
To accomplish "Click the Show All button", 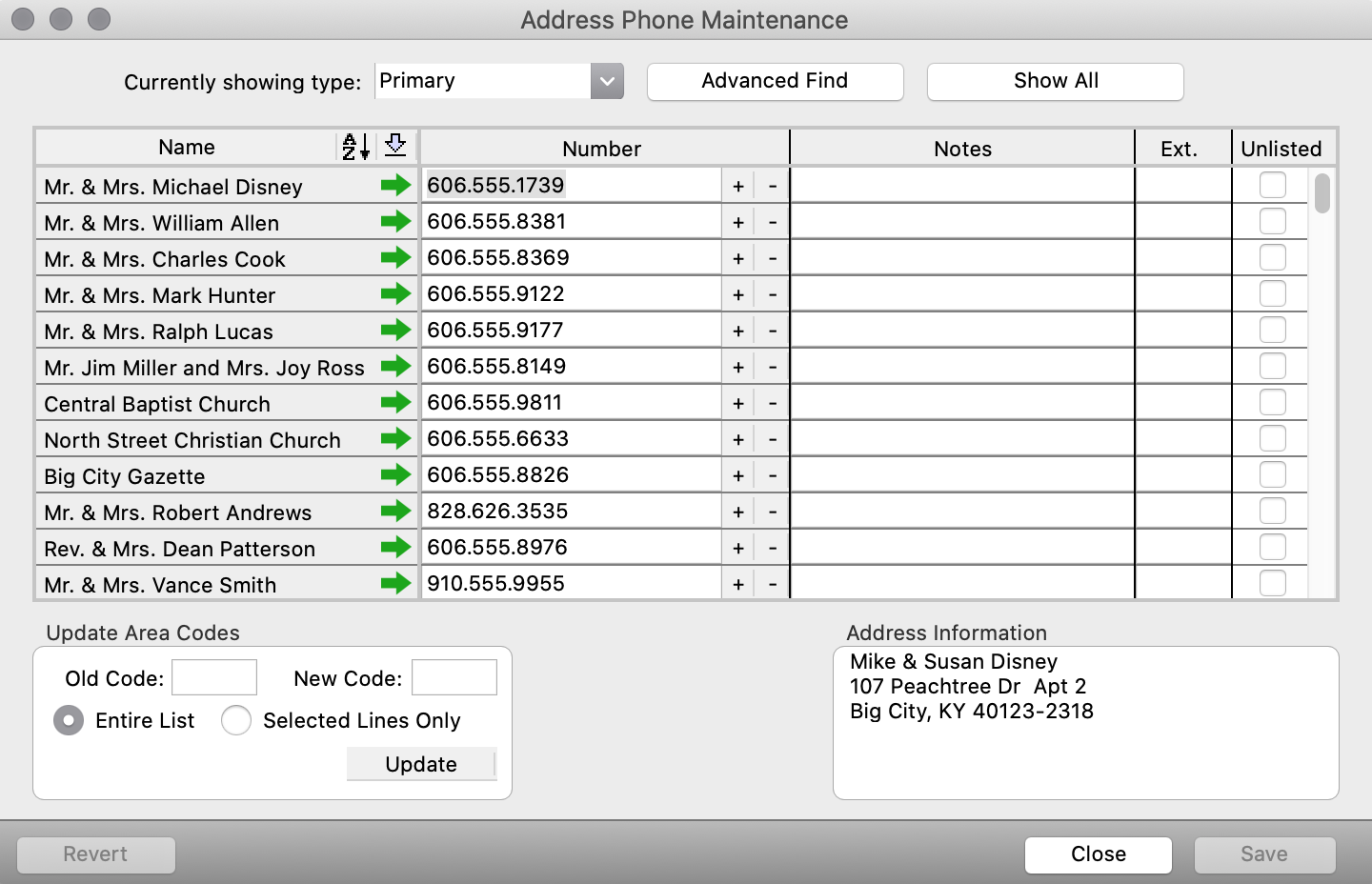I will point(1055,81).
